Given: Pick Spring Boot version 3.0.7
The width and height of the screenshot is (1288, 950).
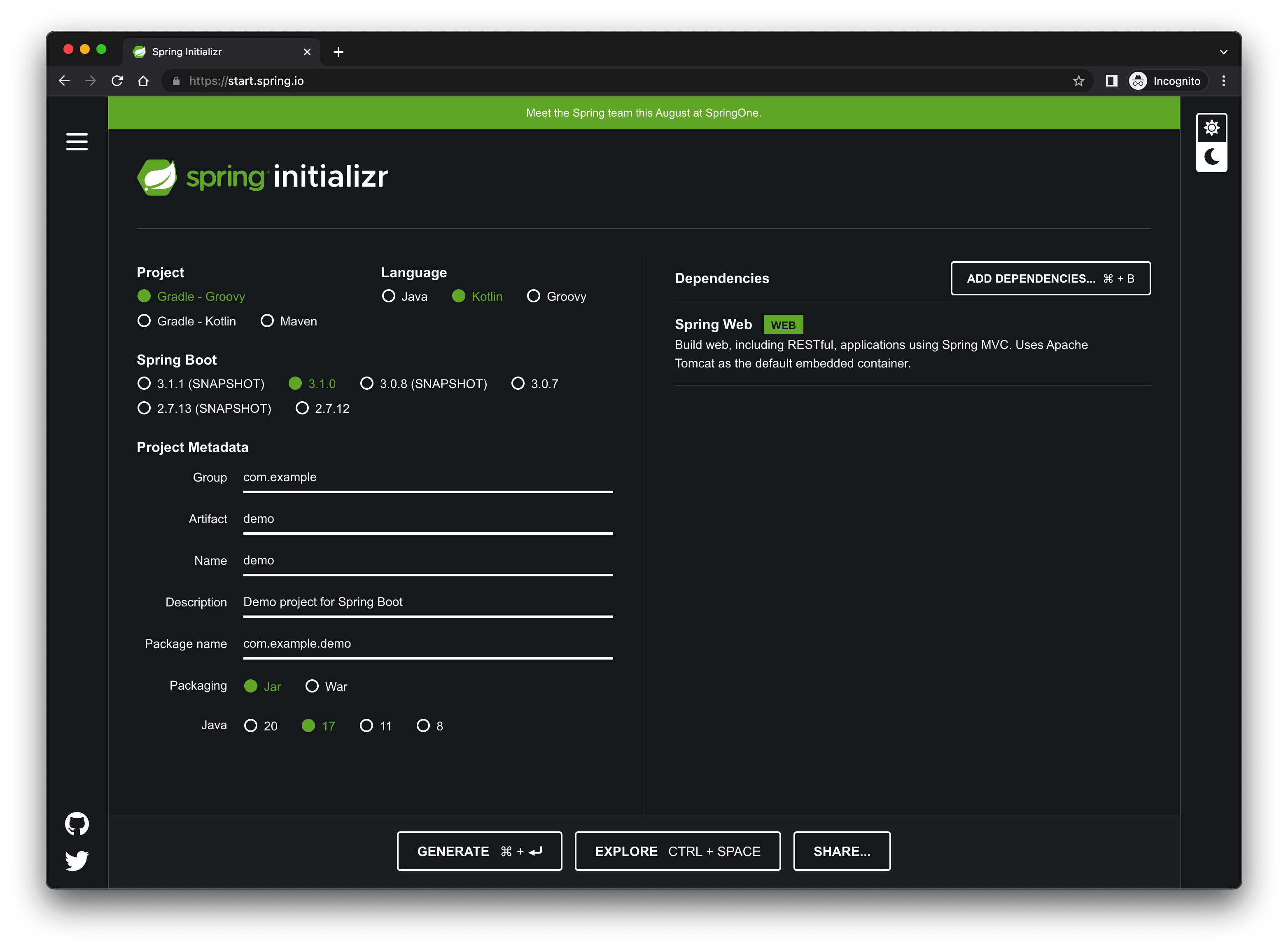Looking at the screenshot, I should [x=518, y=384].
